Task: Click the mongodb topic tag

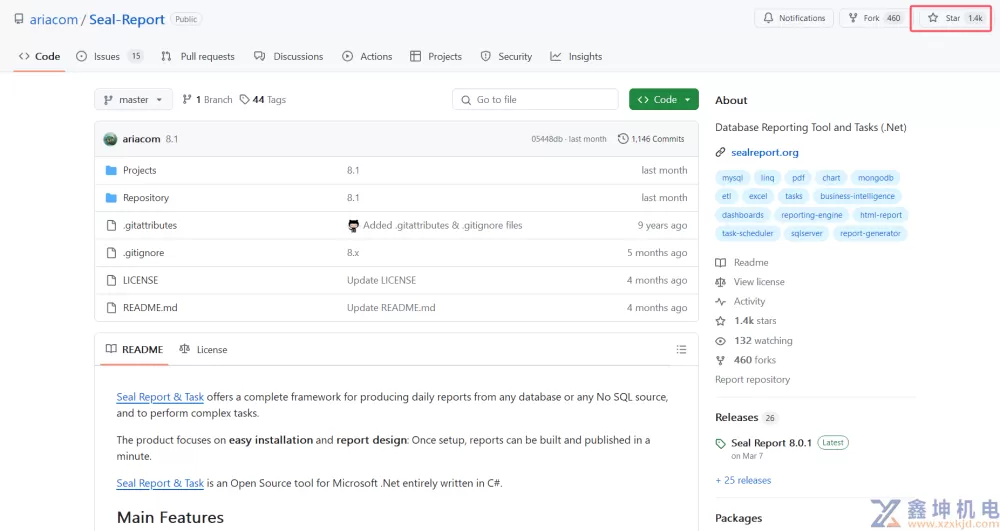Action: [x=876, y=178]
